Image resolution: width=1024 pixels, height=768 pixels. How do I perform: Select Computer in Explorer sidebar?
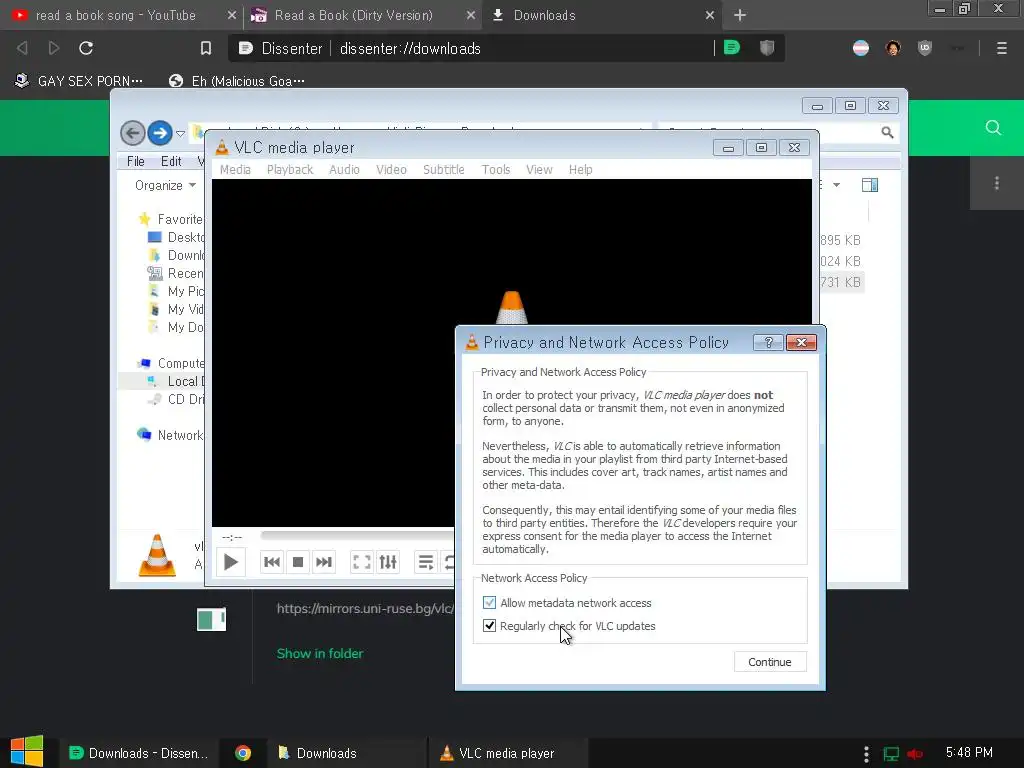point(171,363)
